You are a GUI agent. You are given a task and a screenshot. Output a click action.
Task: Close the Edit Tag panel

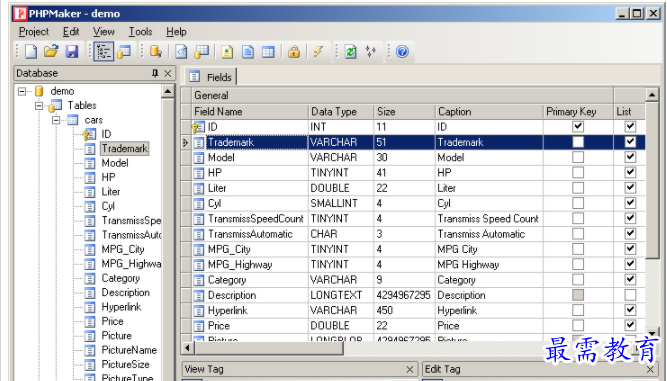coord(650,369)
